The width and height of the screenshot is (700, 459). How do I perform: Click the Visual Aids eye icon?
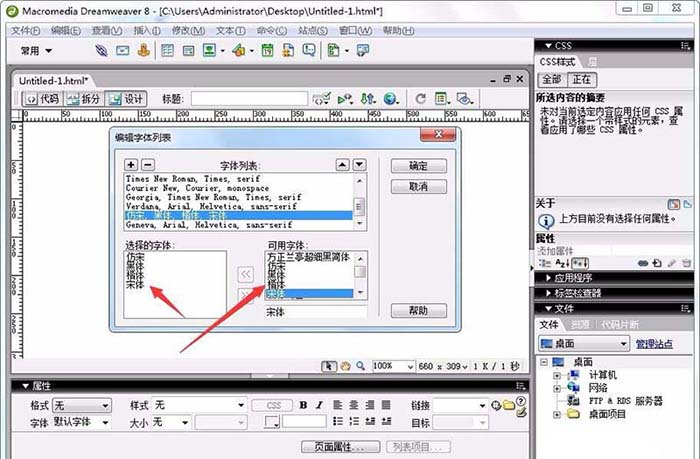(x=464, y=98)
